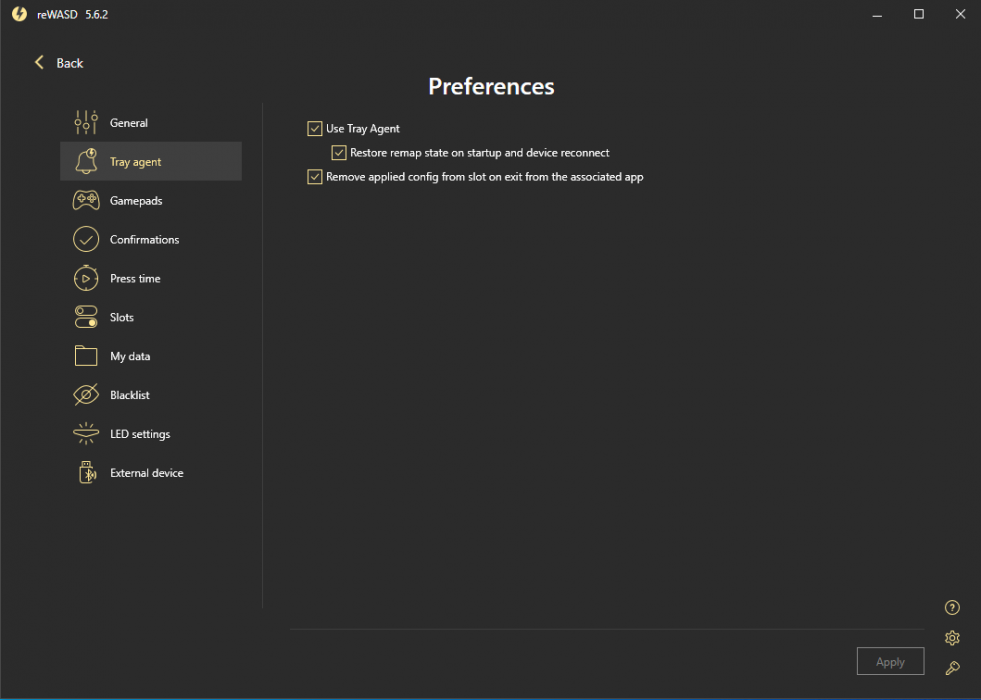Click the Confirmations checkmark circle icon
The width and height of the screenshot is (981, 700).
tap(86, 240)
